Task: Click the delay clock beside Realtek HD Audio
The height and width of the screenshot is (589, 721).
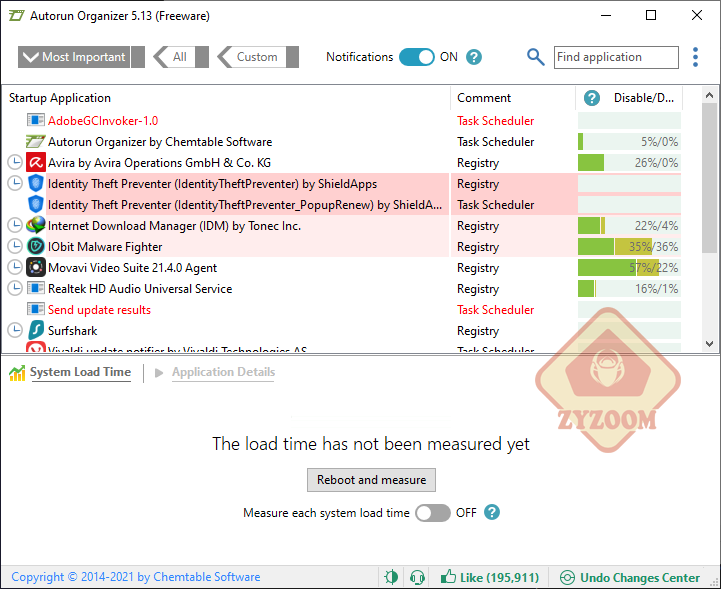Action: click(15, 288)
